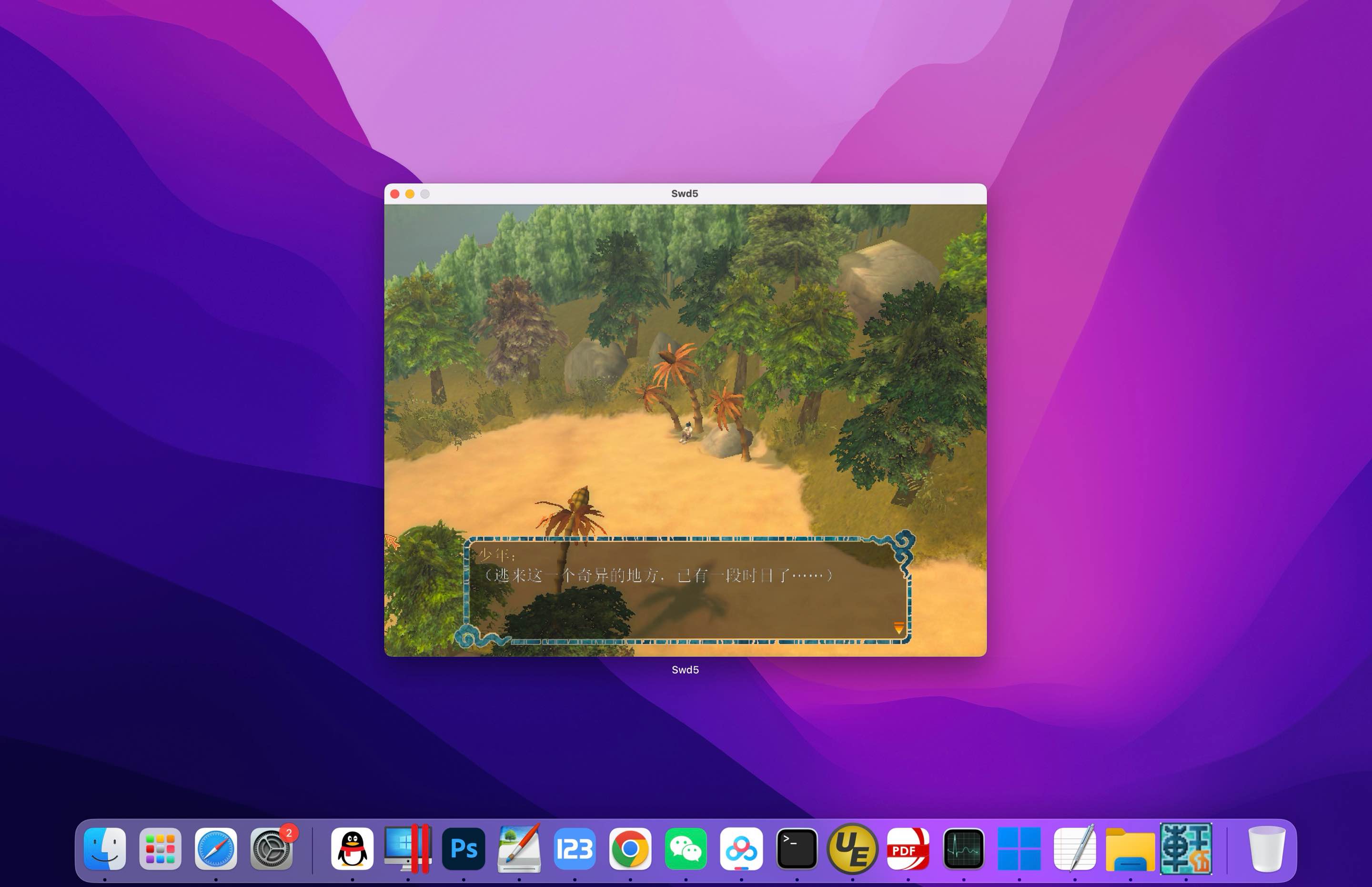Screen dimensions: 1372x887
Task: Click the Swd5 game icon in dock
Action: [1186, 848]
